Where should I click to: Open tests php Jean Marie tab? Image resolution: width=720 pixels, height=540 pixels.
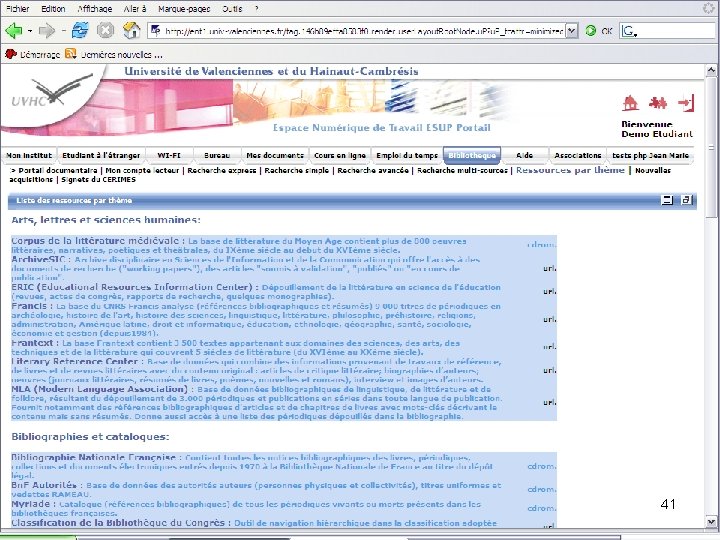coord(650,156)
